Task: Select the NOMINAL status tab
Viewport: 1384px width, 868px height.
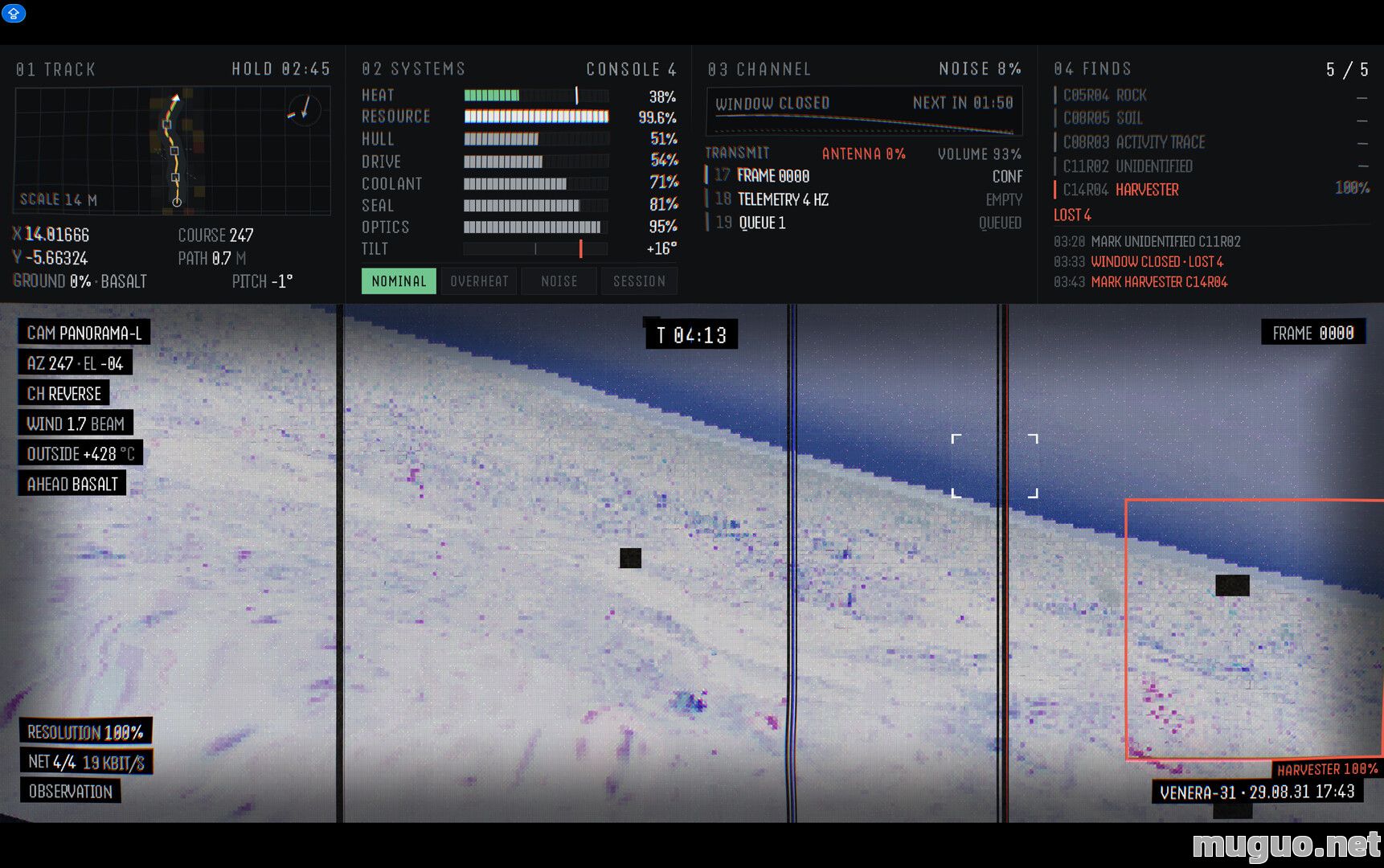Action: pos(399,281)
